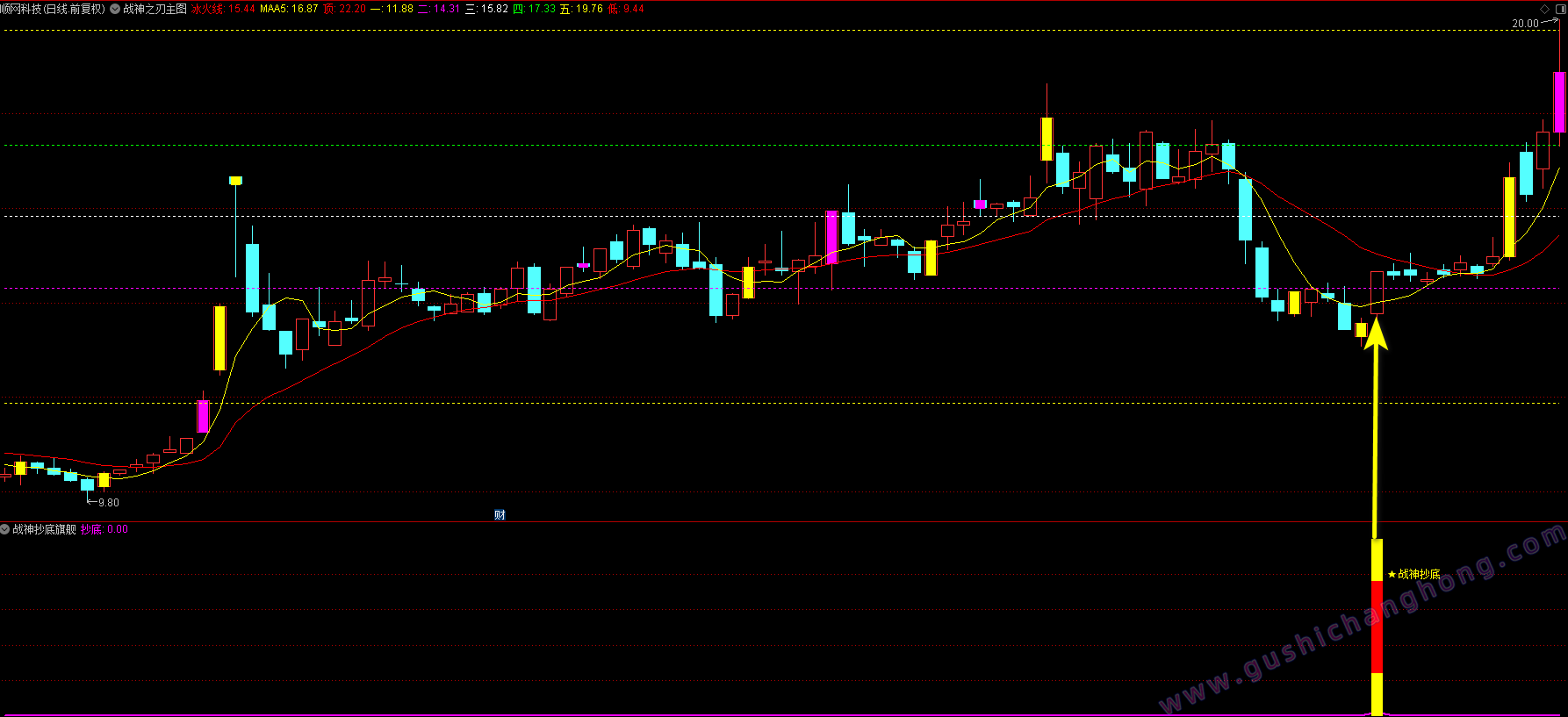
Task: Click the diamond icon at top right
Action: pos(1544,9)
